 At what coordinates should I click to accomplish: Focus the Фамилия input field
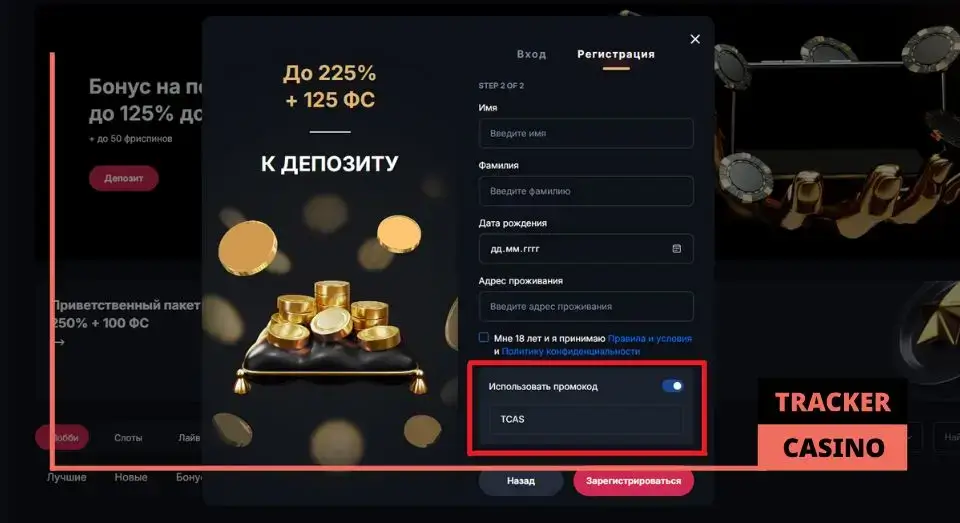(586, 191)
